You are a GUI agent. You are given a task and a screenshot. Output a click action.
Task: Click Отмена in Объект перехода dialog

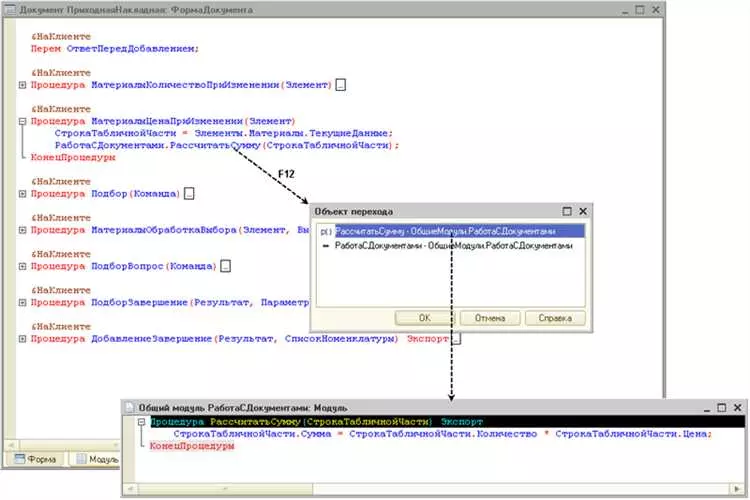pos(490,318)
